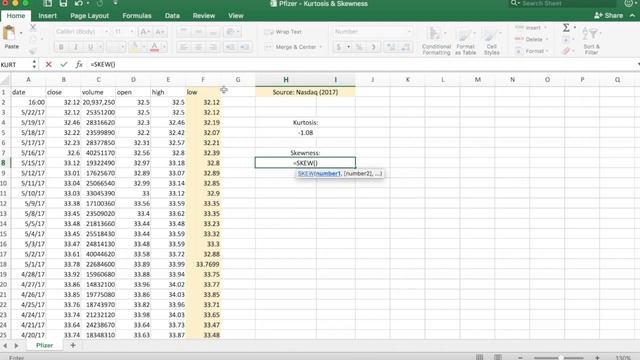Viewport: 640px width, 360px height.
Task: Toggle Wrap Text
Action: [283, 32]
